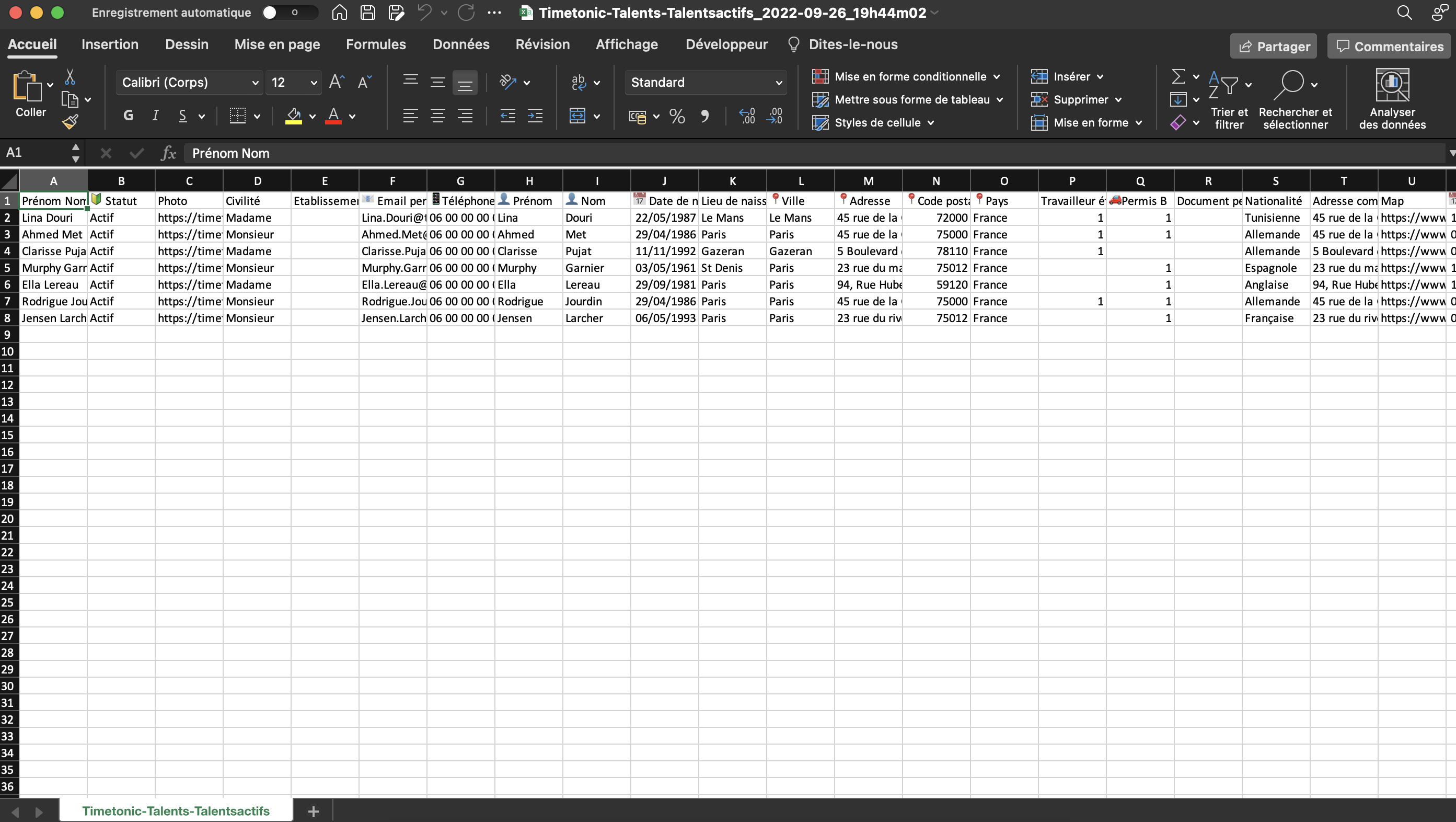
Task: Apply comma thousands separator style
Action: 705,116
